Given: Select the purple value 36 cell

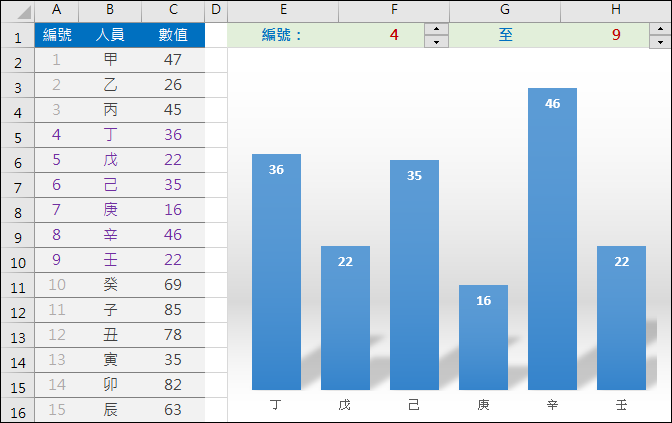Looking at the screenshot, I should coord(173,135).
